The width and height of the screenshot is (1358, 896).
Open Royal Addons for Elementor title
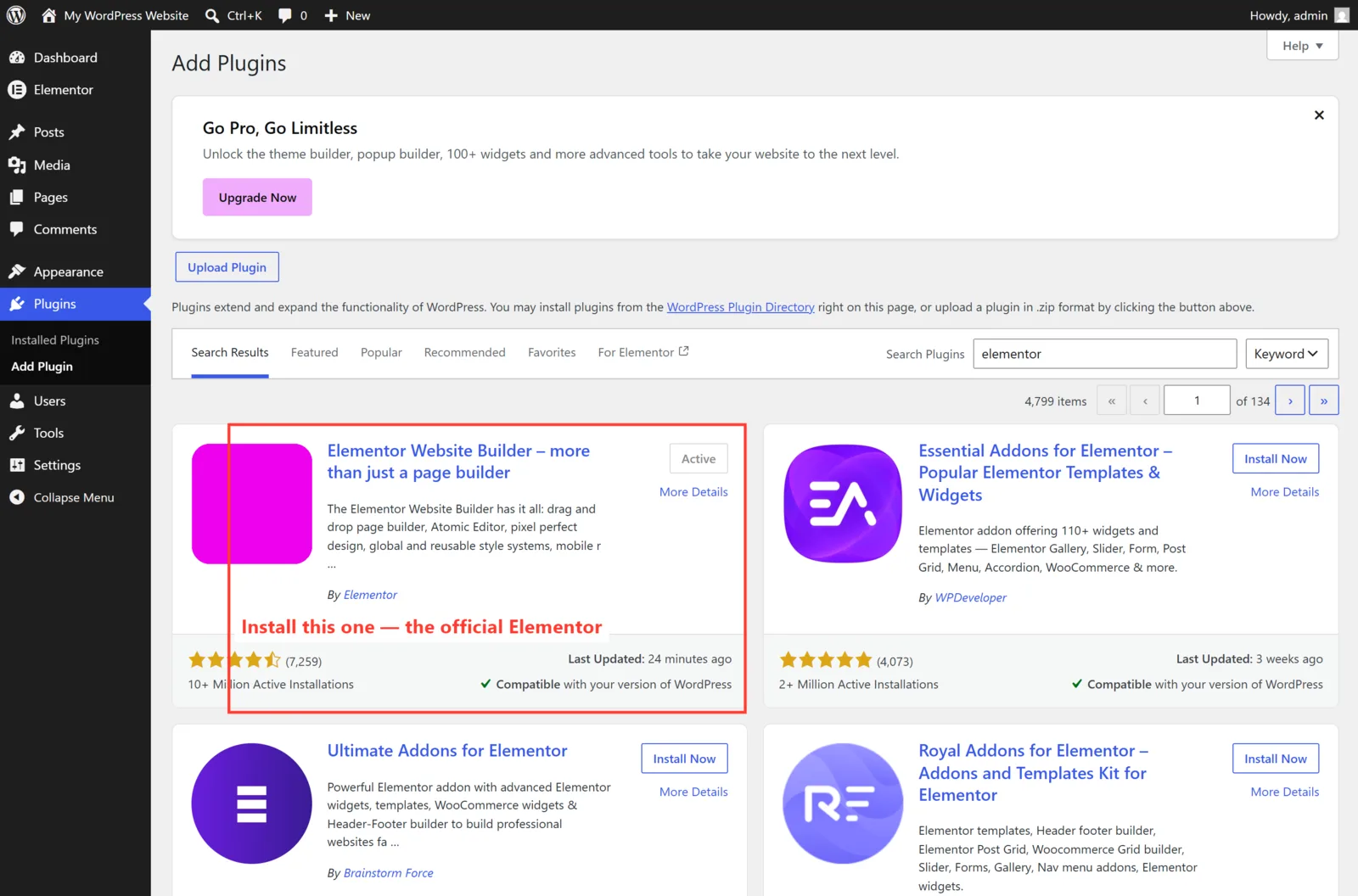[x=1033, y=773]
